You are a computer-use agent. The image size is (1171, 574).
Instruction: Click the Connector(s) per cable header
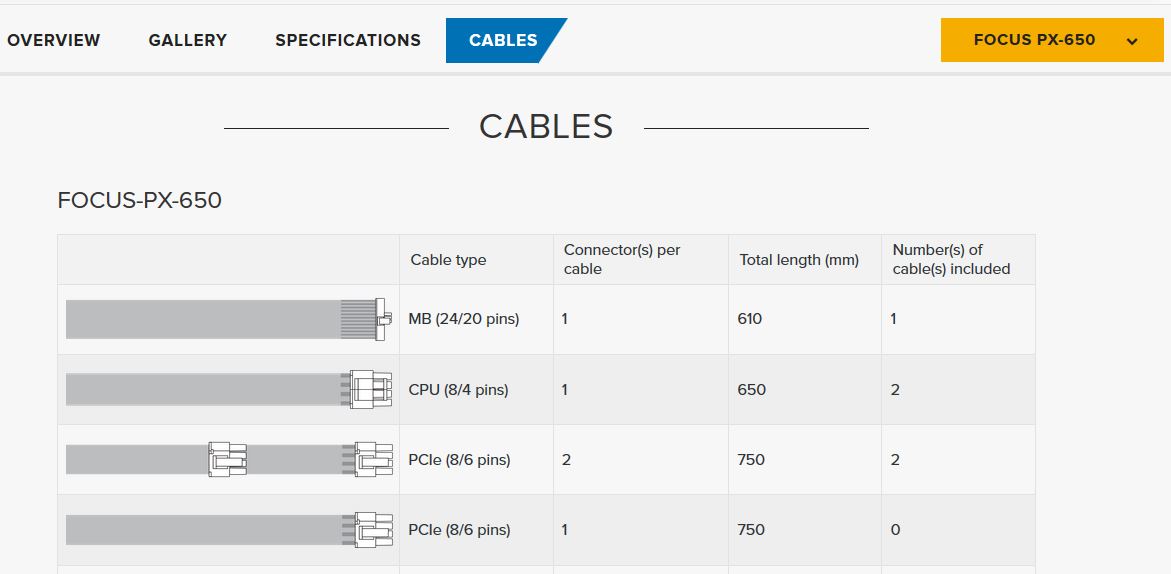click(x=622, y=259)
